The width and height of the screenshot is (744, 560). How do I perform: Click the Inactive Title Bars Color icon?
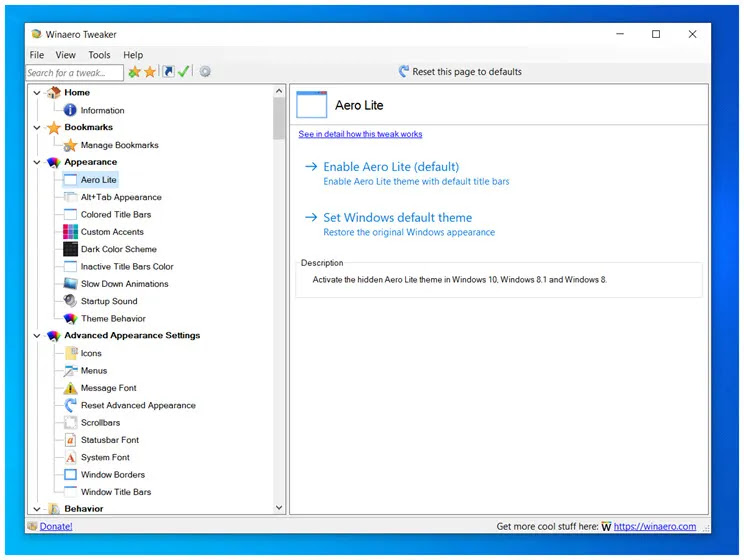click(70, 267)
